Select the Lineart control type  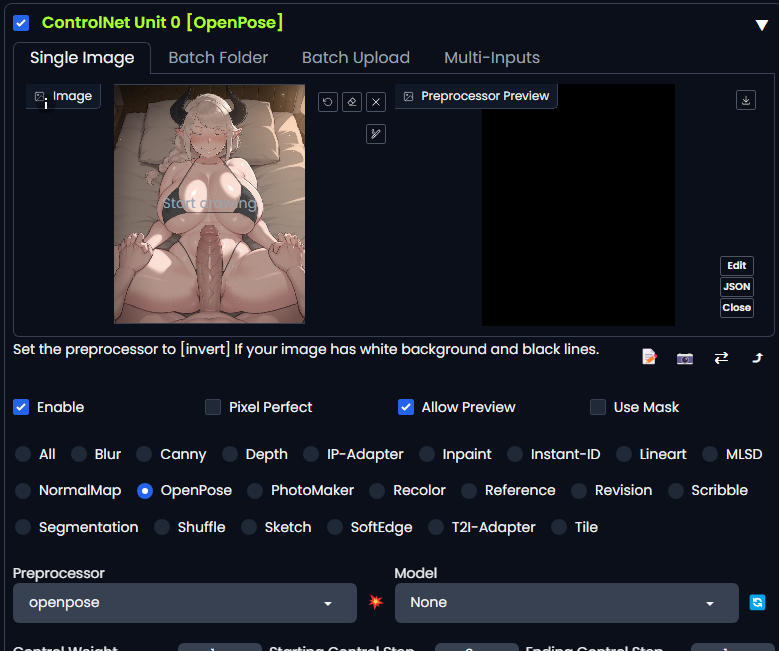pyautogui.click(x=623, y=454)
